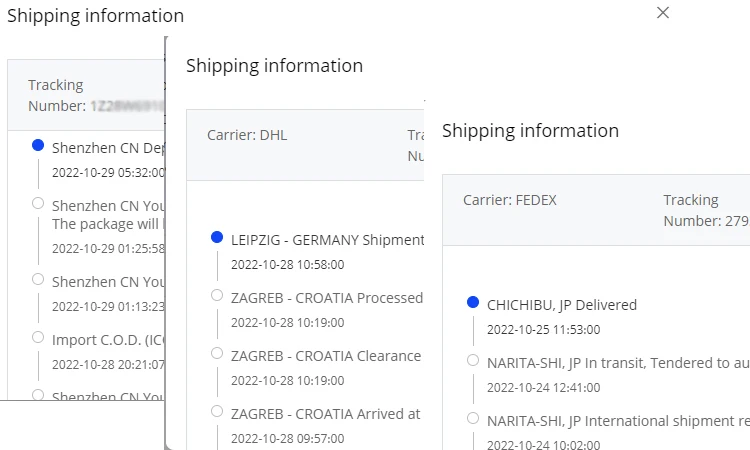Click the NARITA-SHI International shipment marker
Image resolution: width=750 pixels, height=450 pixels.
[473, 418]
